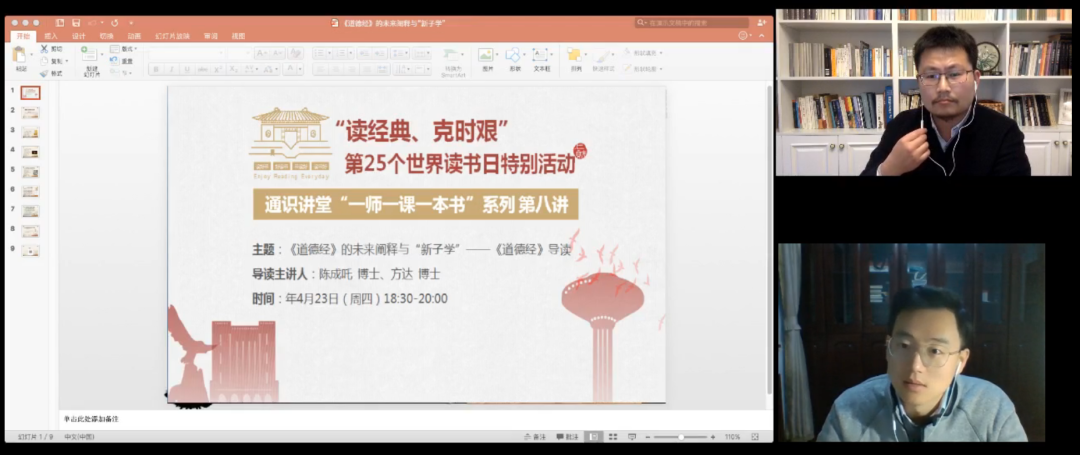This screenshot has width=1080, height=455.
Task: Open the slide Layout dropdown
Action: pyautogui.click(x=124, y=49)
